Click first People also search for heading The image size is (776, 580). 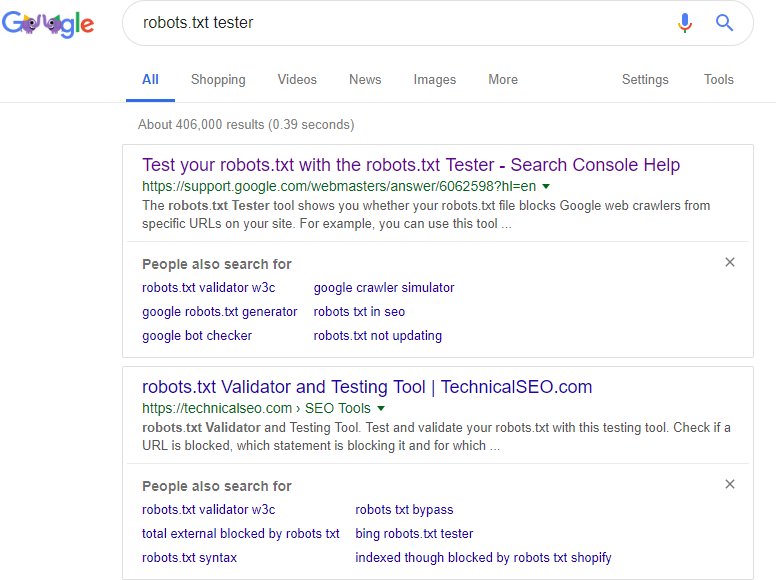[x=217, y=264]
